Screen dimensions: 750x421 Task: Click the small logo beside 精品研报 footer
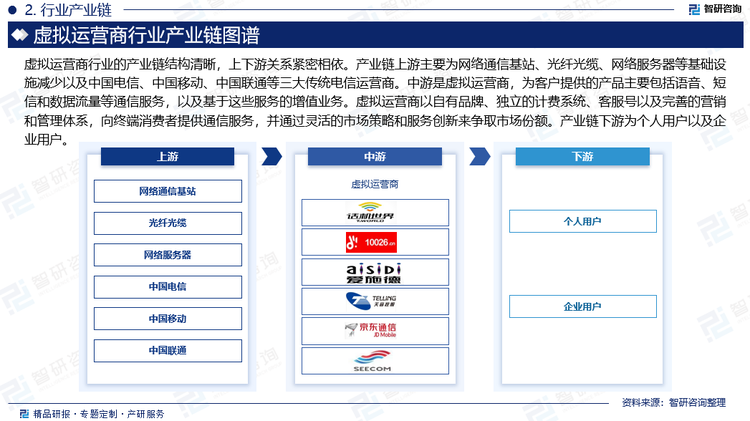click(24, 414)
